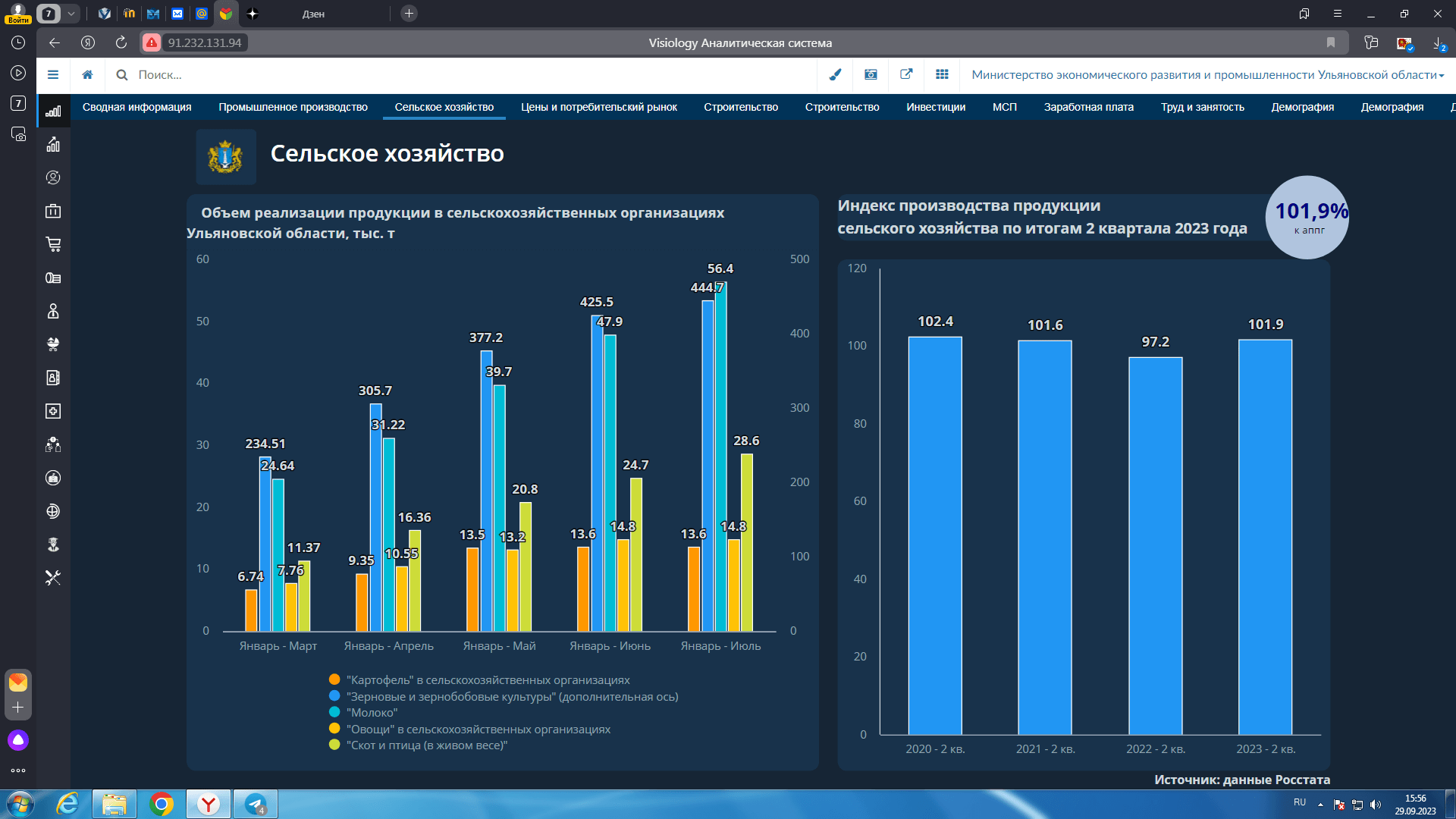
Task: Open the apps grid icon
Action: 942,74
